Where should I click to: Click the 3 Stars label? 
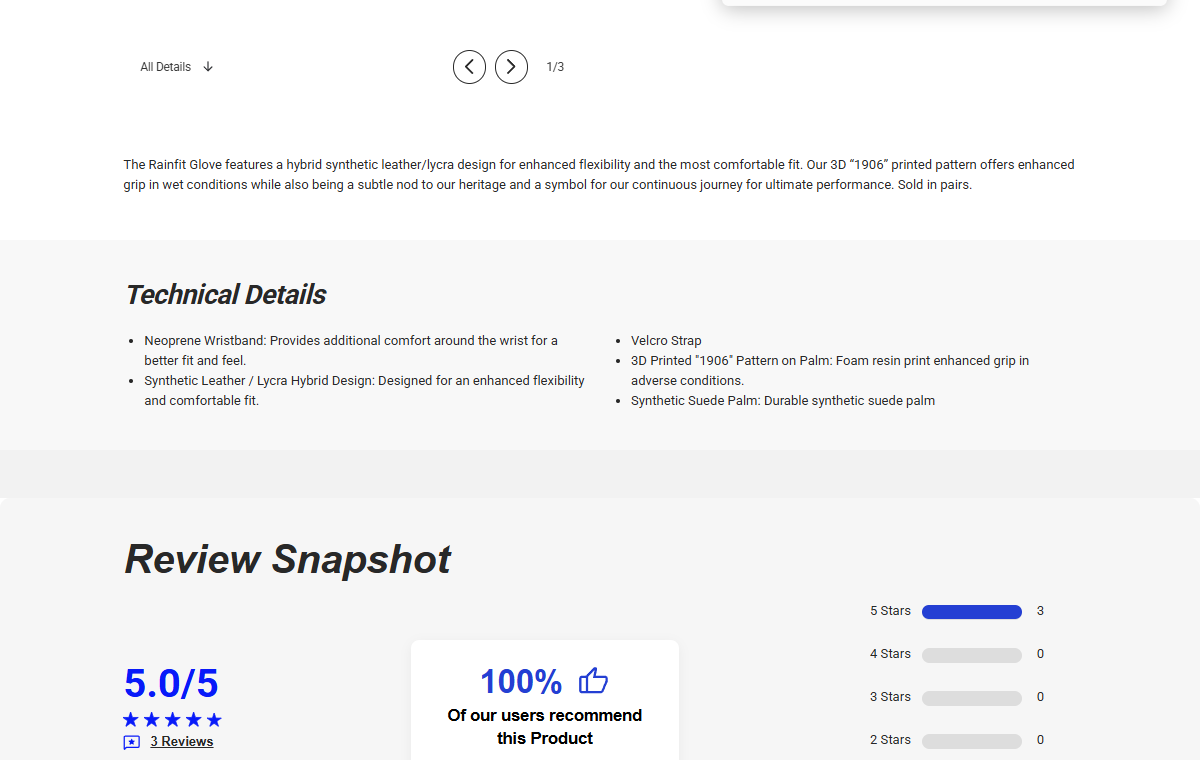tap(890, 697)
